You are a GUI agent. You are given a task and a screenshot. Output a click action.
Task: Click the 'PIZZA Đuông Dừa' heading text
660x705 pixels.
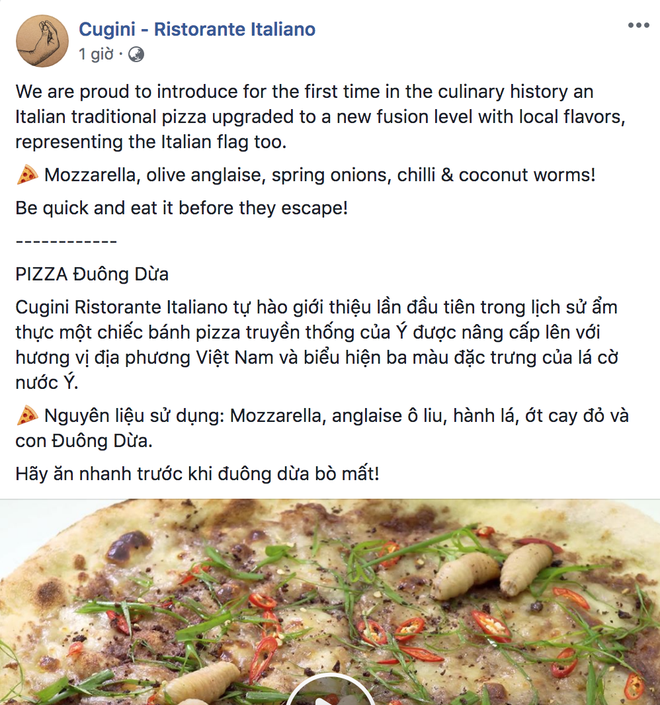(x=92, y=274)
